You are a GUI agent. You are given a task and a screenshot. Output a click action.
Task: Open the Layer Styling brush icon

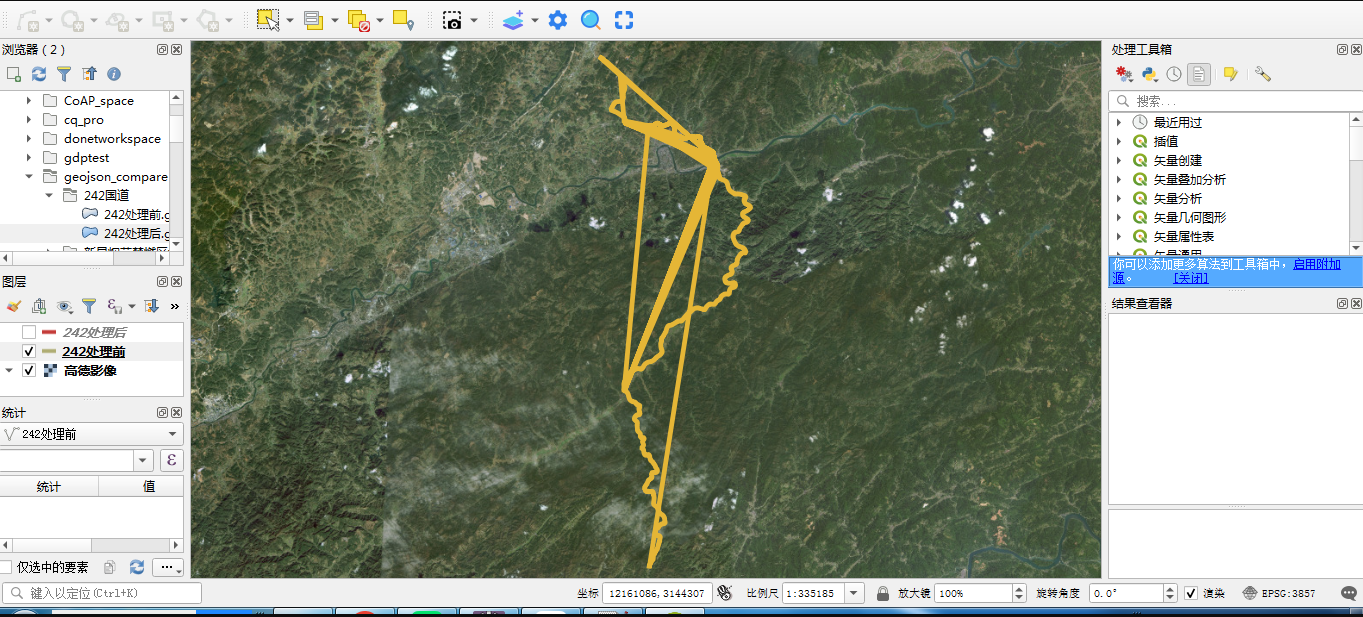[14, 306]
